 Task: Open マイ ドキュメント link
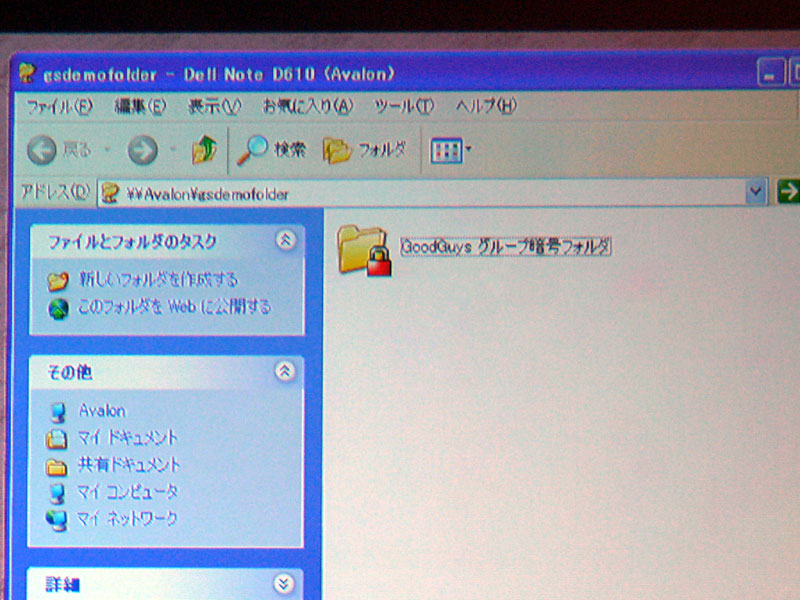pyautogui.click(x=127, y=438)
